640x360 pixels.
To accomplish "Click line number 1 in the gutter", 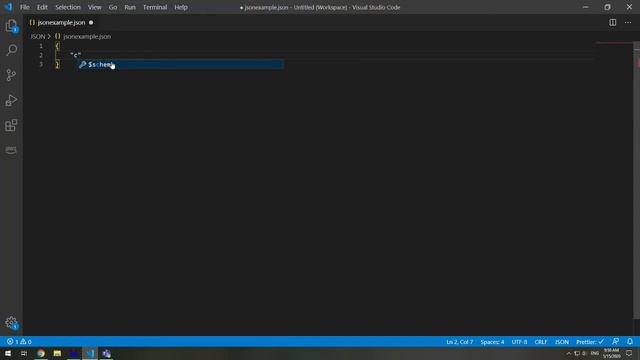I will tap(41, 46).
